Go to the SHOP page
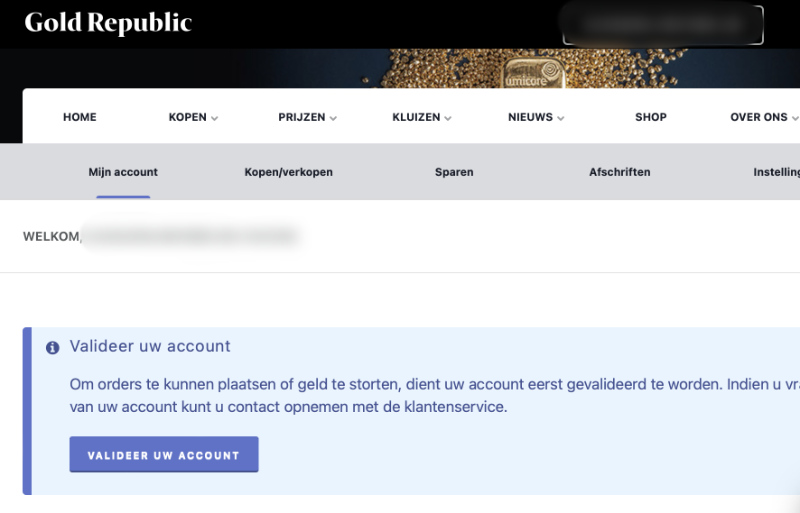 [x=651, y=117]
